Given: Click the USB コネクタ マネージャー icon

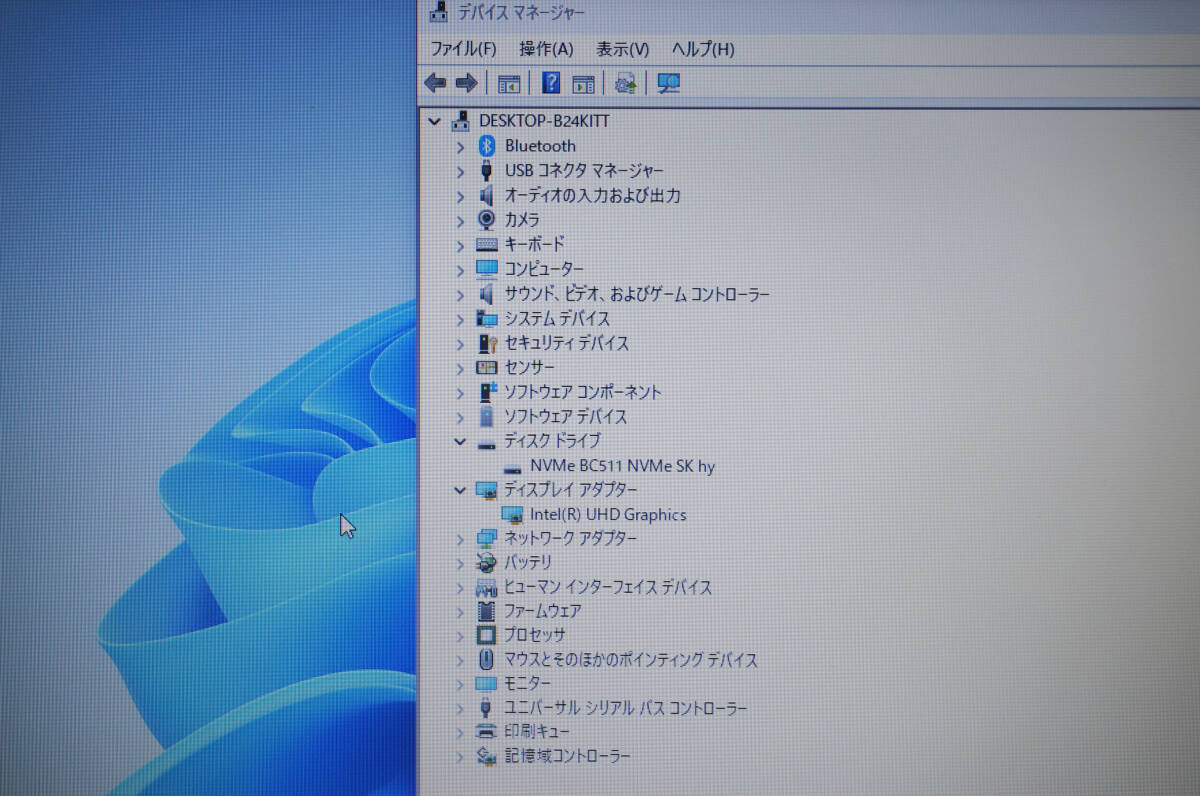Looking at the screenshot, I should tap(487, 171).
